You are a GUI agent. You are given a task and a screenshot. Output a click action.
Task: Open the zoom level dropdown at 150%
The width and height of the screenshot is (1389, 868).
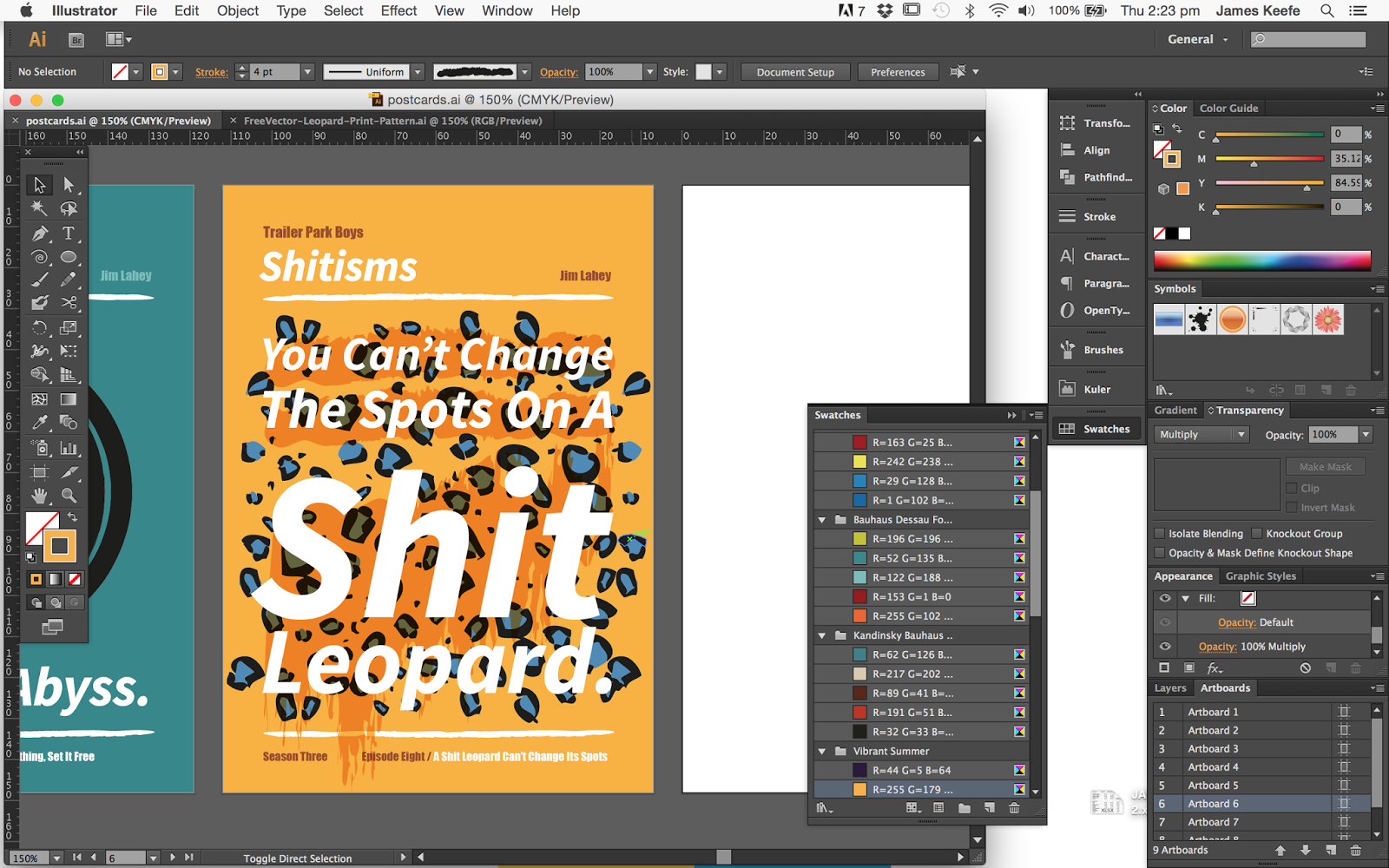(56, 858)
